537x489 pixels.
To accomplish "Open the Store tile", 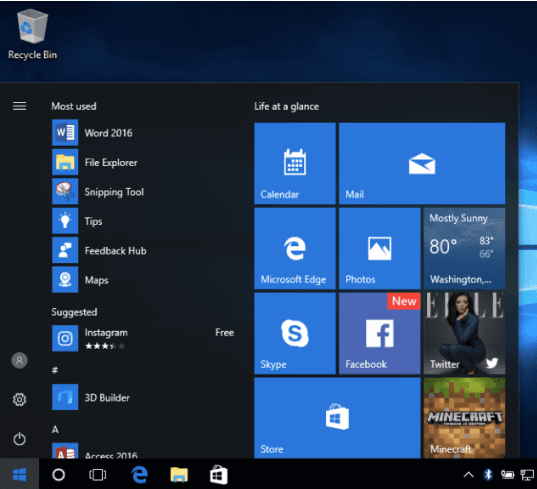I will pos(337,418).
